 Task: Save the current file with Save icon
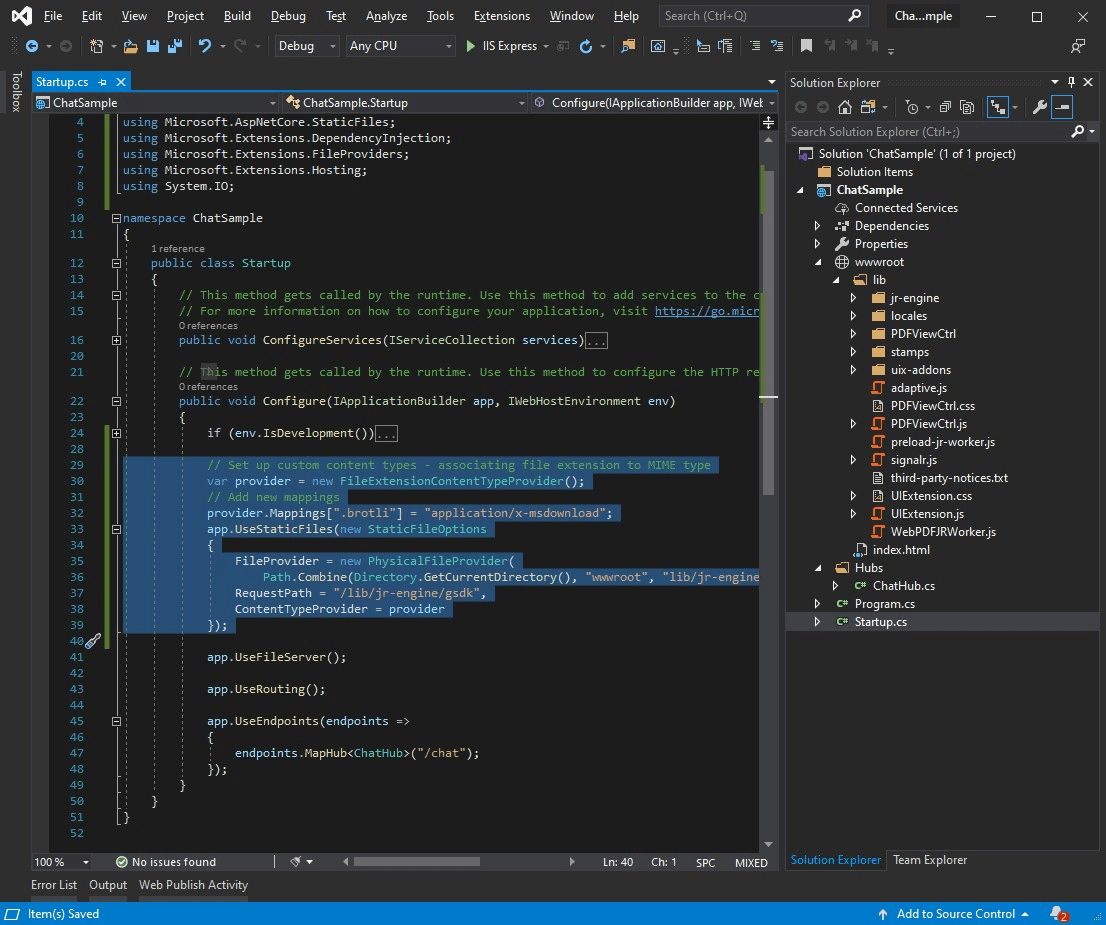[152, 46]
